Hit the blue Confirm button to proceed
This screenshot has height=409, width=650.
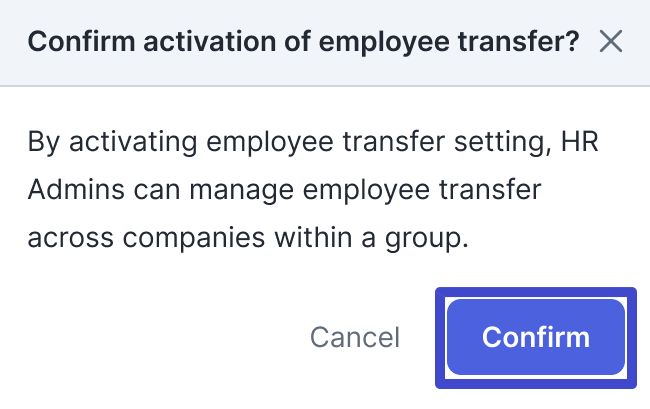[536, 337]
